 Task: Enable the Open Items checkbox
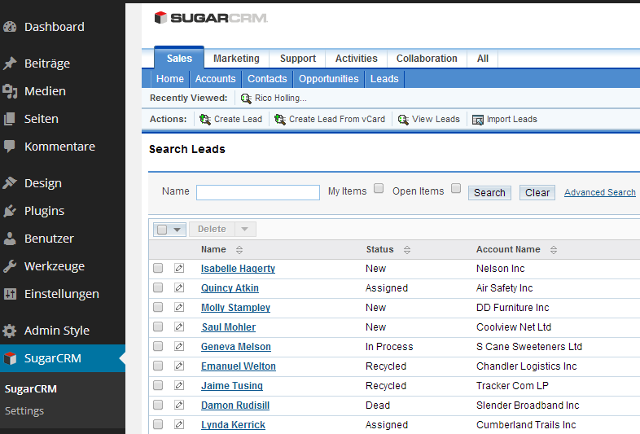456,188
